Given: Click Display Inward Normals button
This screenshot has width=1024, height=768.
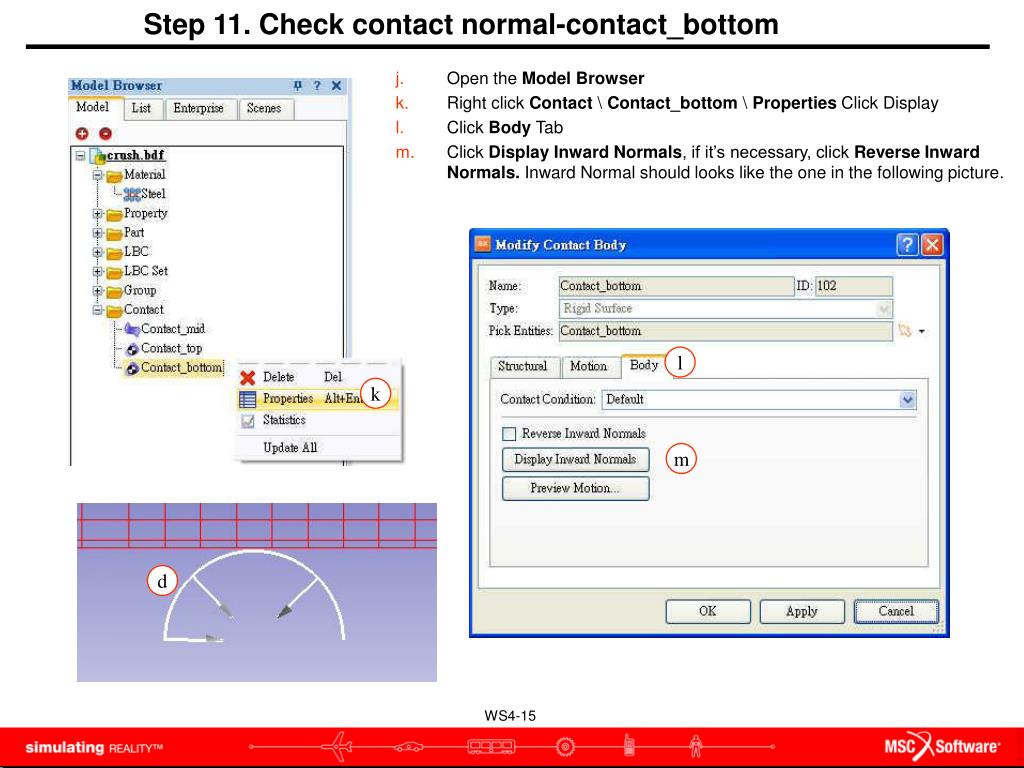Looking at the screenshot, I should point(575,460).
